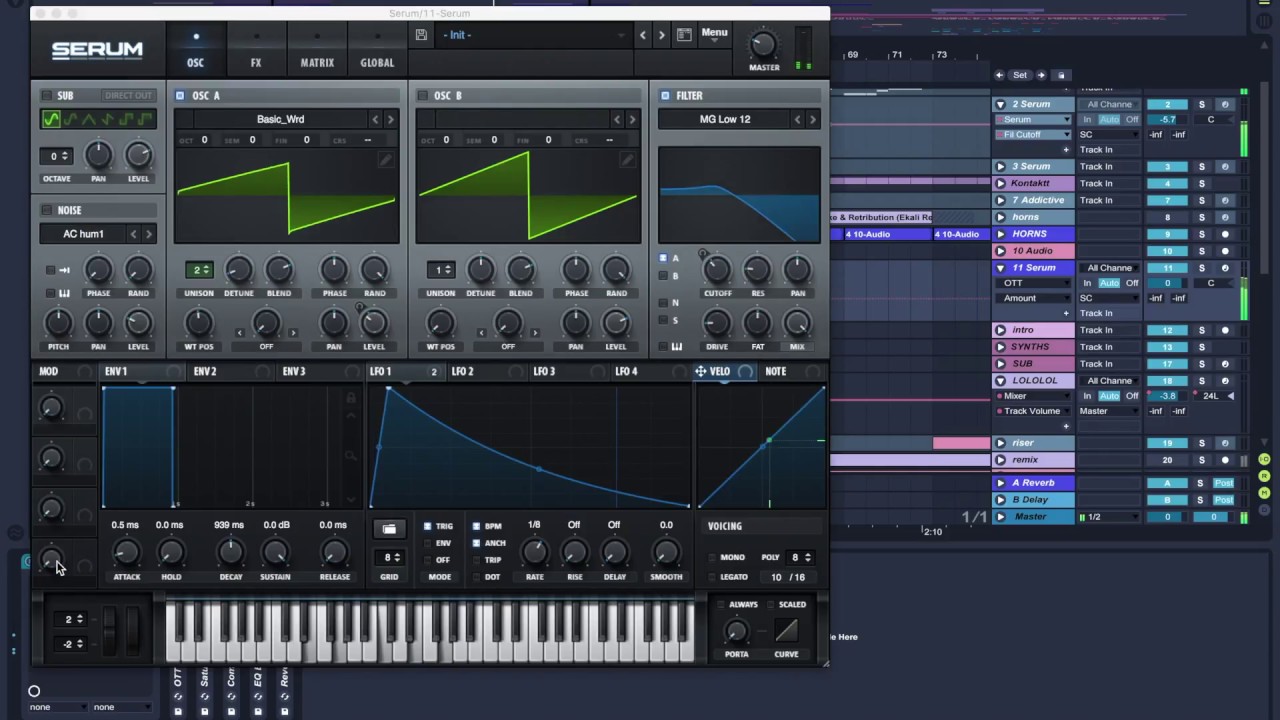
Task: Adjust the filter CUTOFF knob
Action: 717,269
